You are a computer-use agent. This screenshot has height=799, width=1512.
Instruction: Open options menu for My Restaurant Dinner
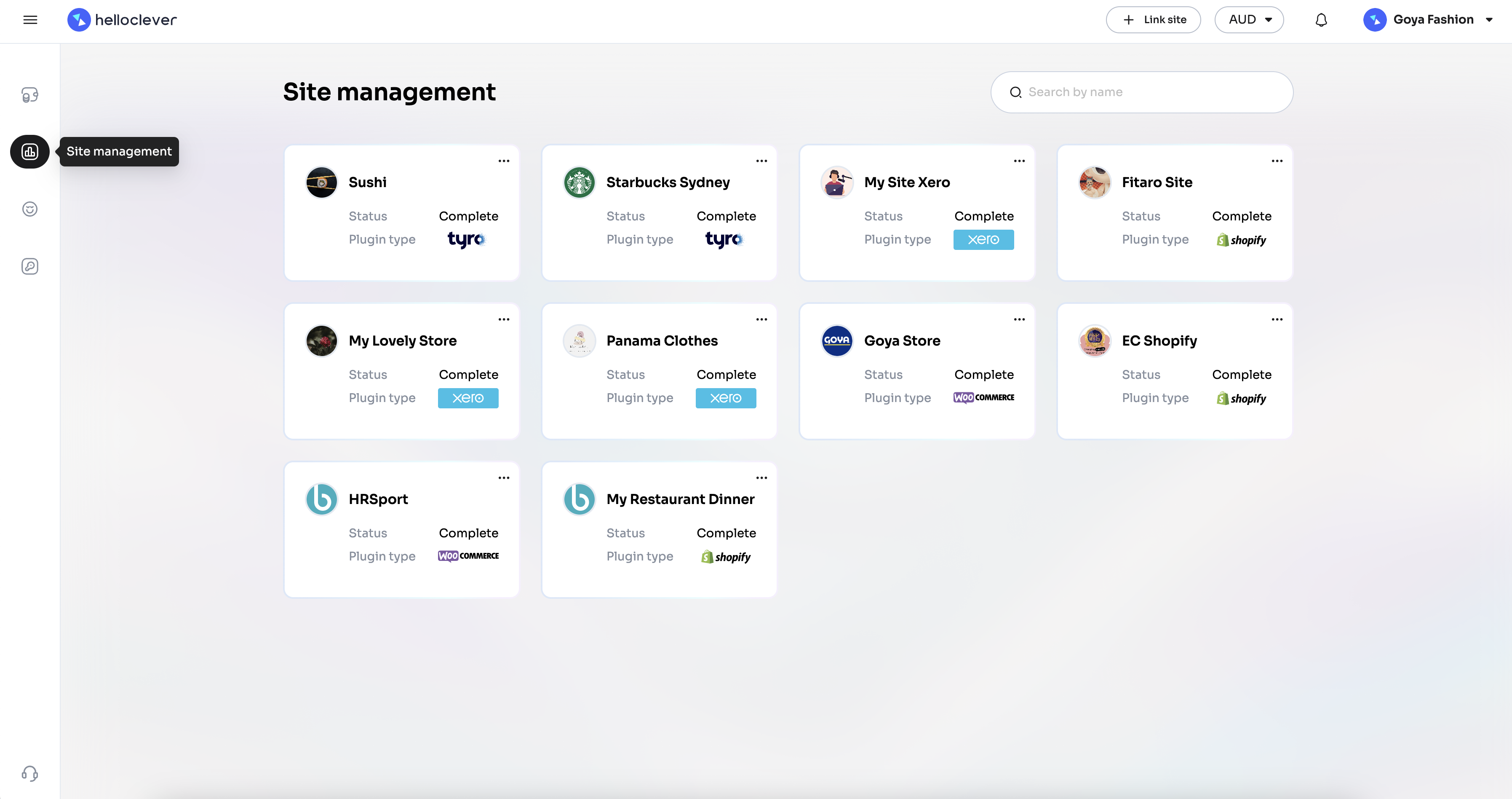click(x=761, y=477)
